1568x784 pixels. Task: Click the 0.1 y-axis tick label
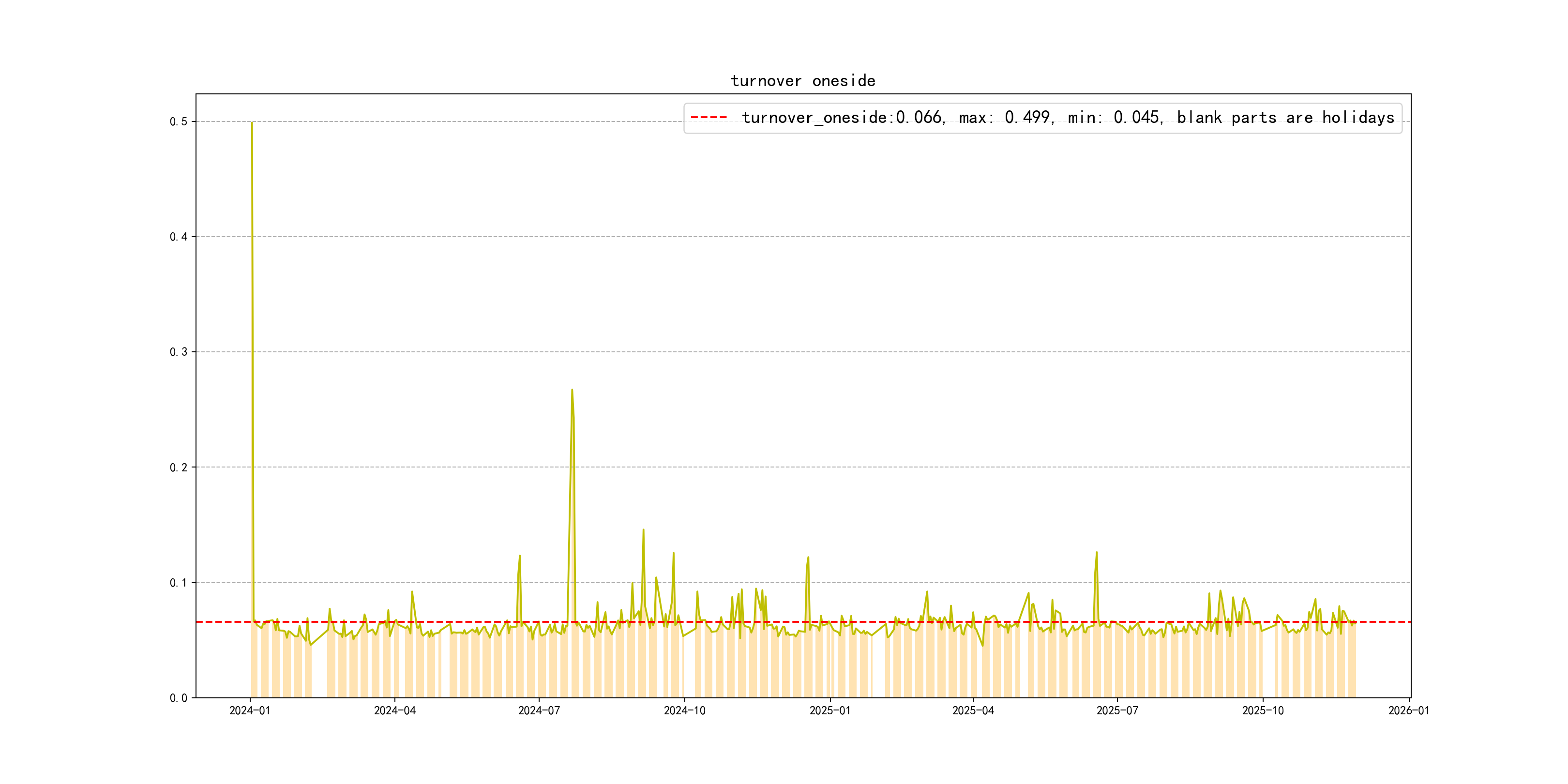[179, 583]
